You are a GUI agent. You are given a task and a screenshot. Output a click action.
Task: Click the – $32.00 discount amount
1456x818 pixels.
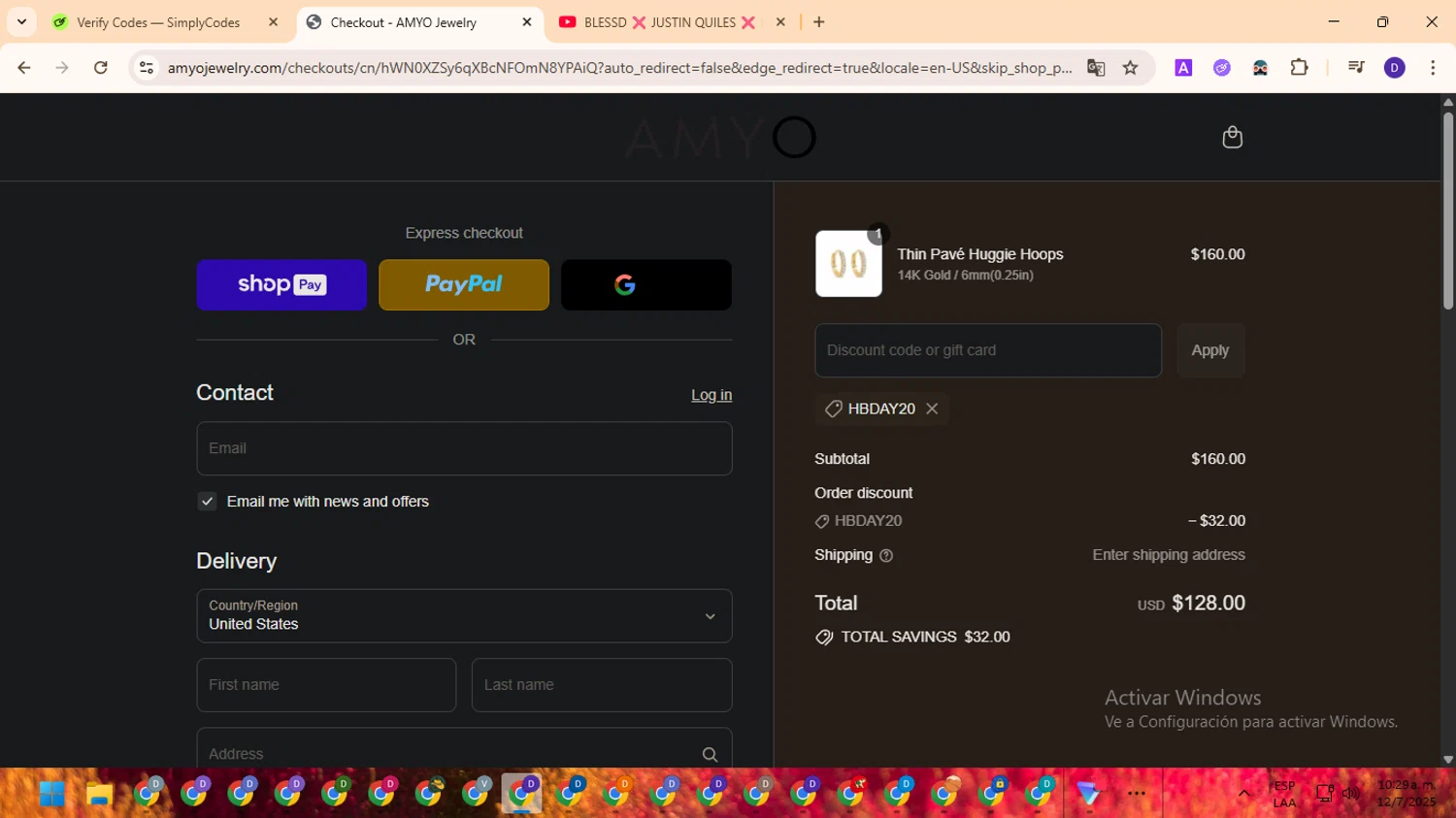(x=1216, y=521)
